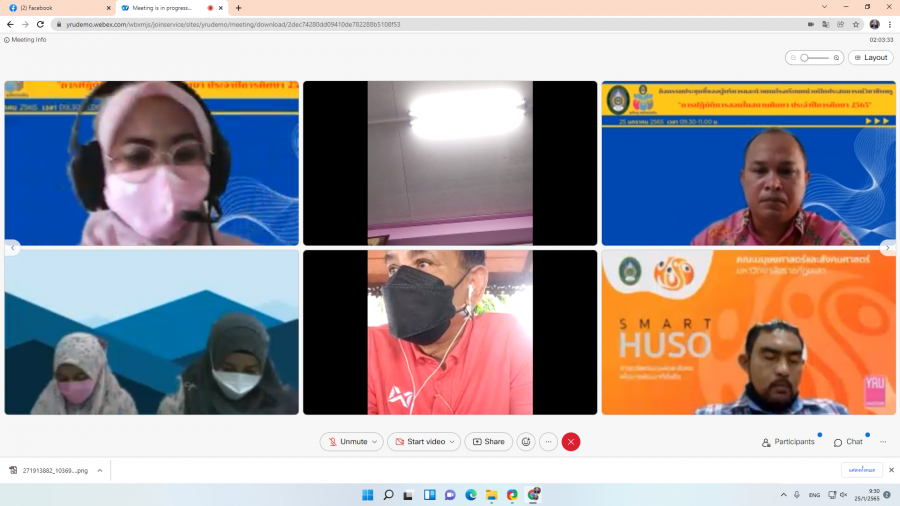
Task: Click the video grid zoom slider
Action: tap(815, 58)
